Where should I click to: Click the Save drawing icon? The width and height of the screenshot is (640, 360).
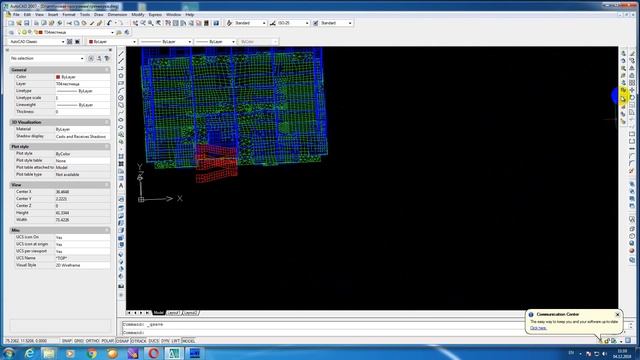pos(27,23)
